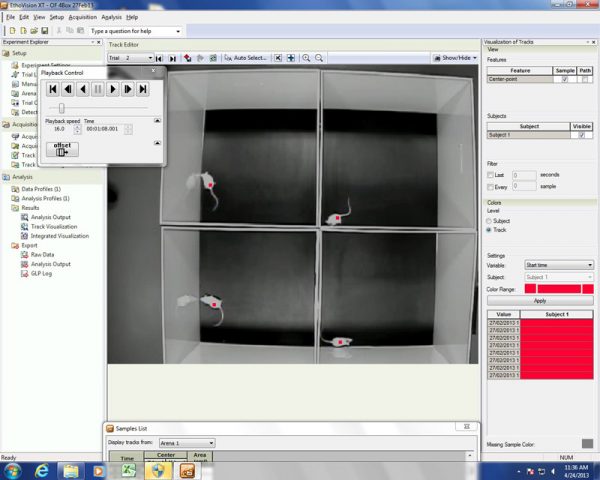Image resolution: width=600 pixels, height=480 pixels.
Task: Open the Show/Hide dropdown
Action: coord(455,58)
